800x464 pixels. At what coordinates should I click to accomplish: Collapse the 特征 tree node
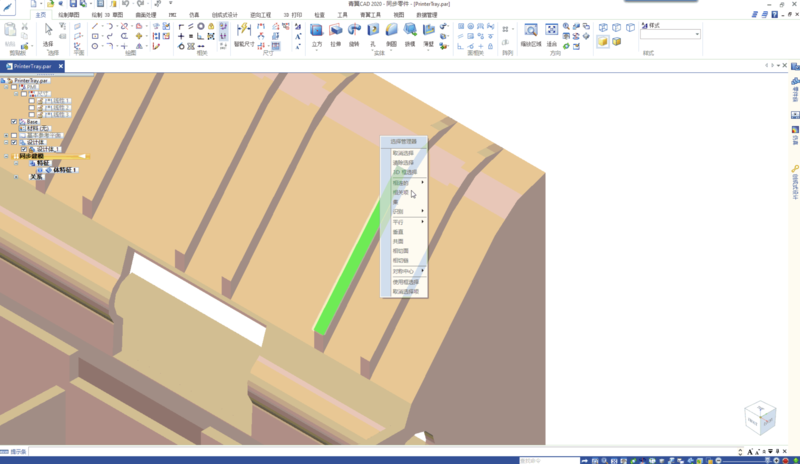click(16, 163)
